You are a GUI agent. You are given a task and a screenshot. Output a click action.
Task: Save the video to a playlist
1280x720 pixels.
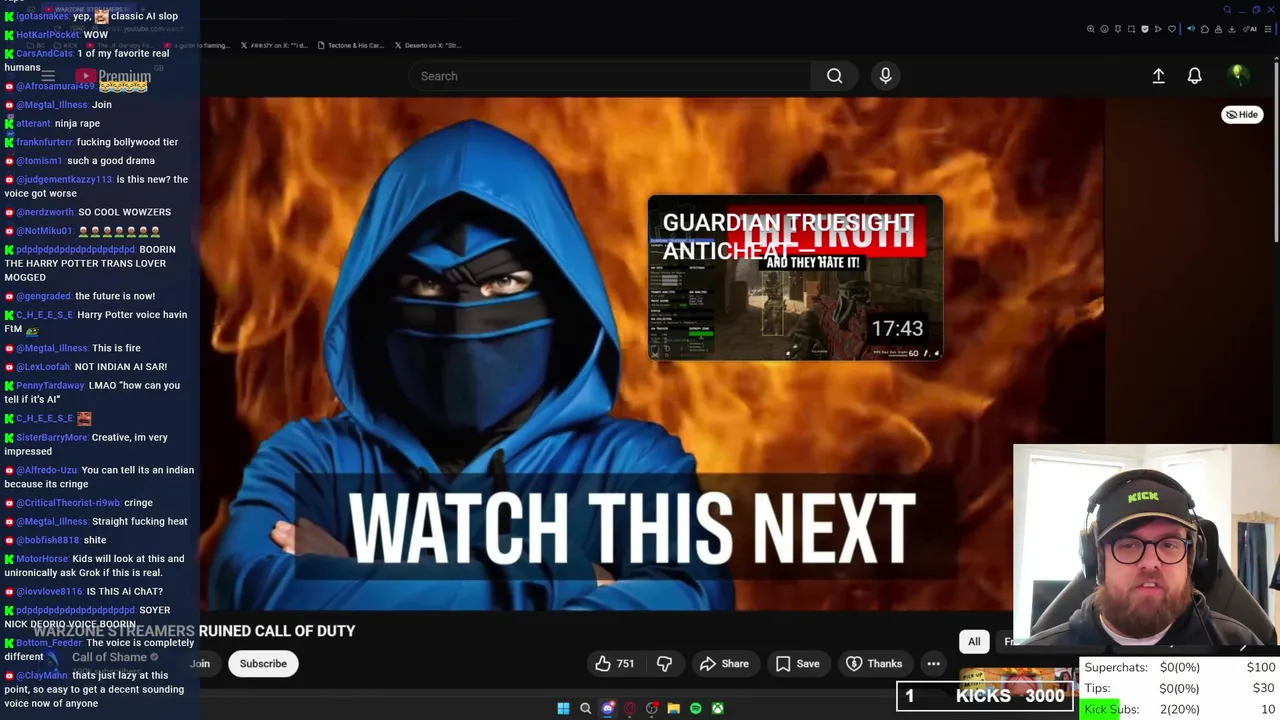click(x=797, y=663)
